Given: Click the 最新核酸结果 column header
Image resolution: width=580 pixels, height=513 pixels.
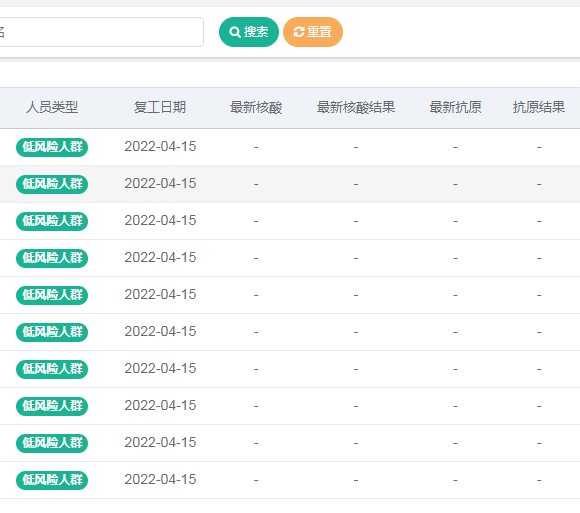Looking at the screenshot, I should [x=356, y=108].
